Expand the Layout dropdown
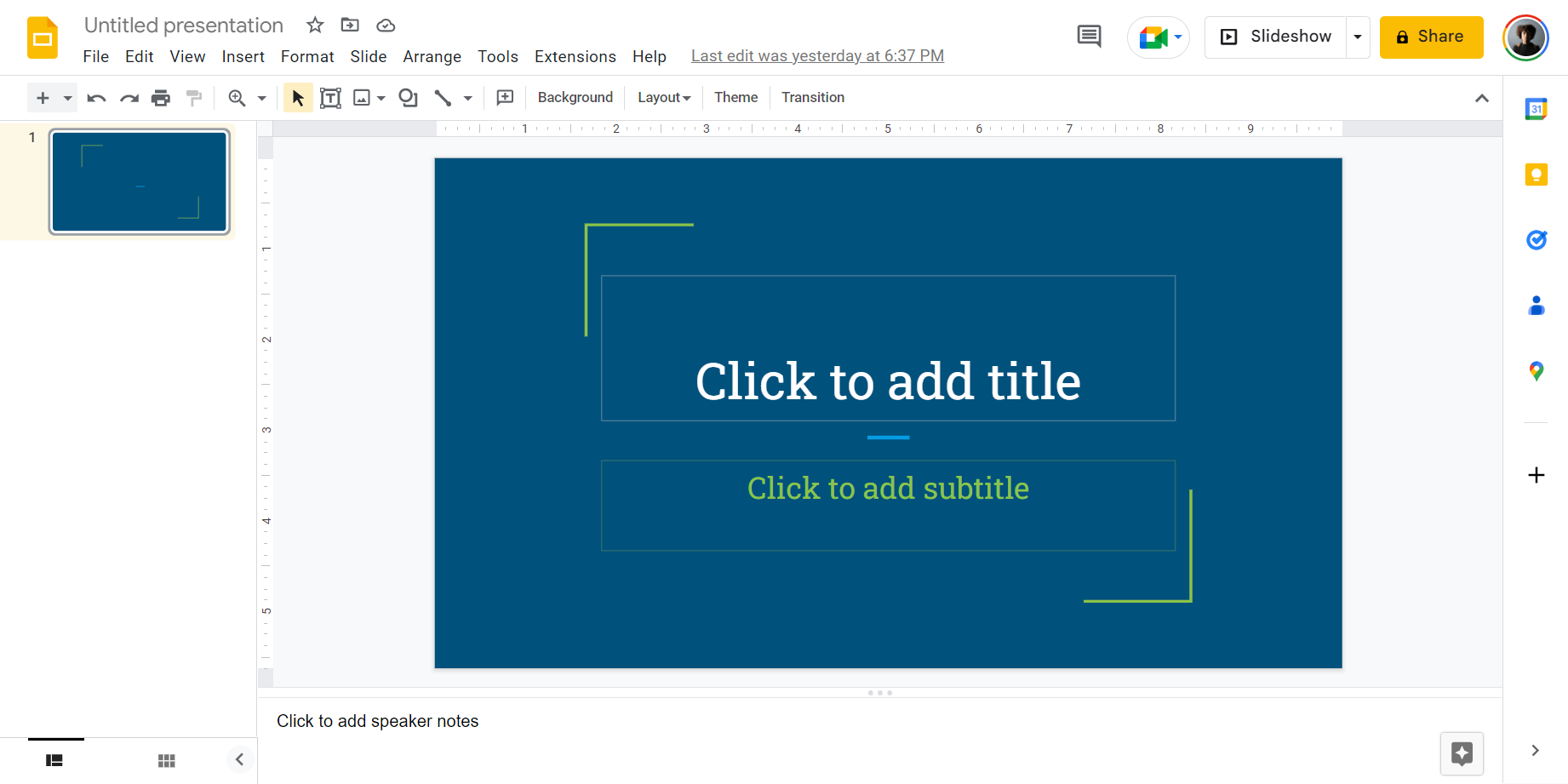 (664, 98)
